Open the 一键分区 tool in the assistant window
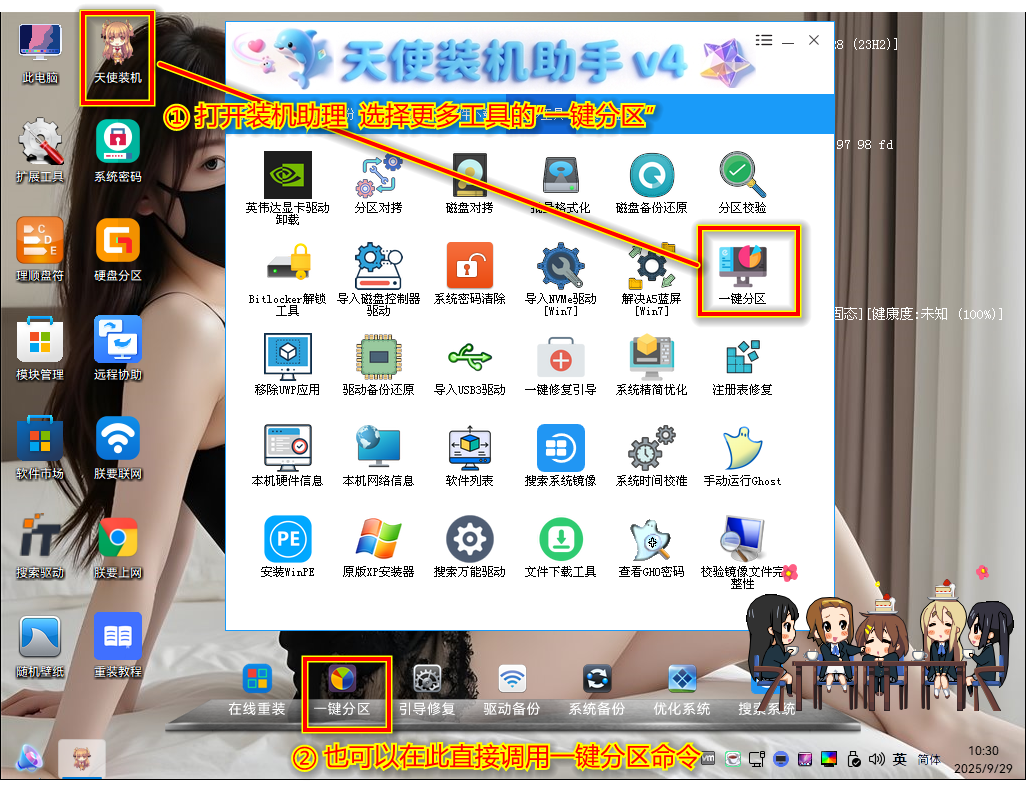 [741, 267]
